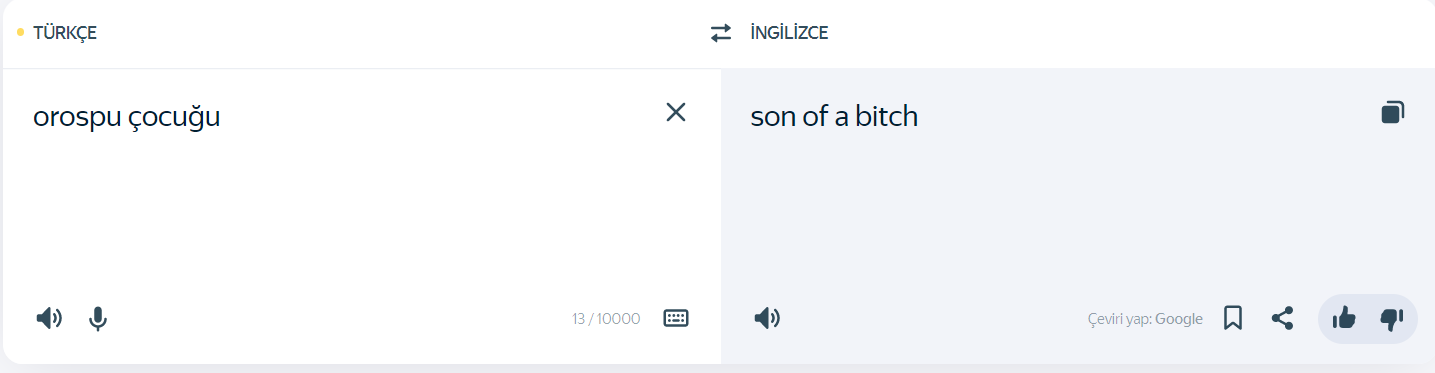This screenshot has width=1435, height=373.
Task: Clear the source text with X
Action: (676, 112)
